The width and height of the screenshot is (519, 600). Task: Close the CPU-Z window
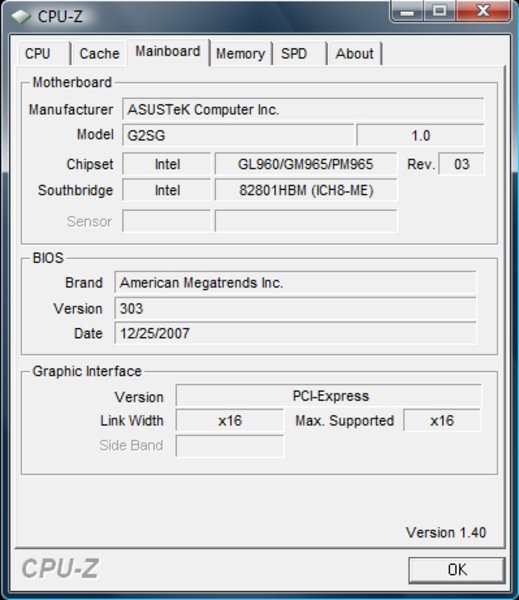(483, 11)
